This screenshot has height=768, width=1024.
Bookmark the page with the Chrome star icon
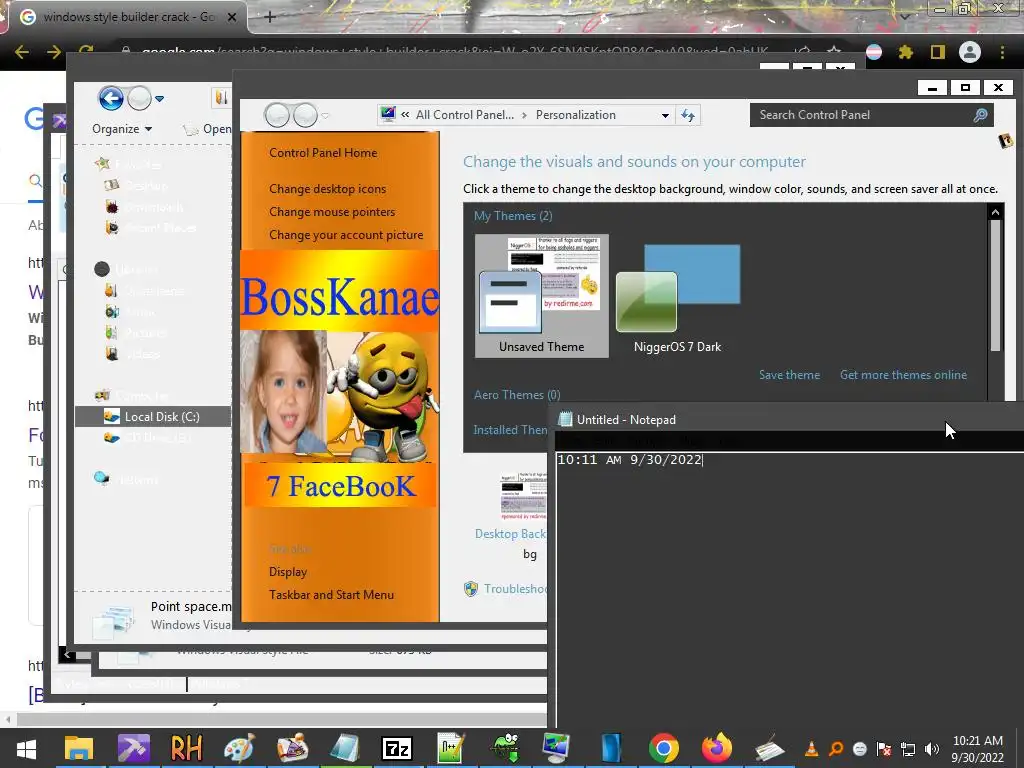tap(834, 51)
